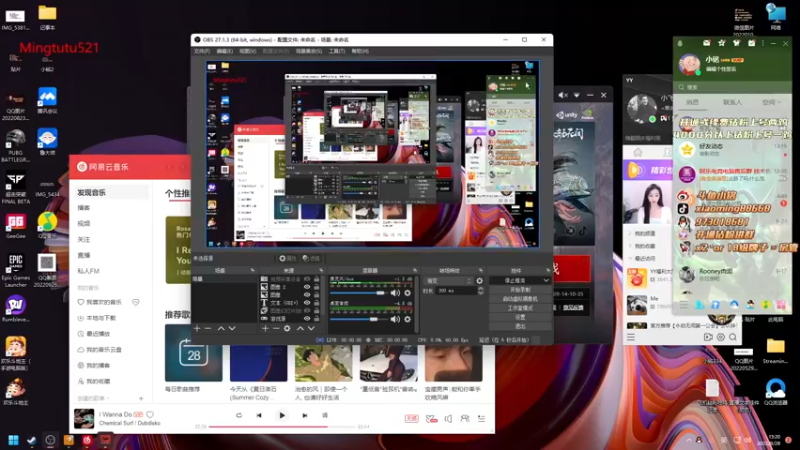Open 编辑(E) menu in OBS
The image size is (800, 450).
point(224,51)
